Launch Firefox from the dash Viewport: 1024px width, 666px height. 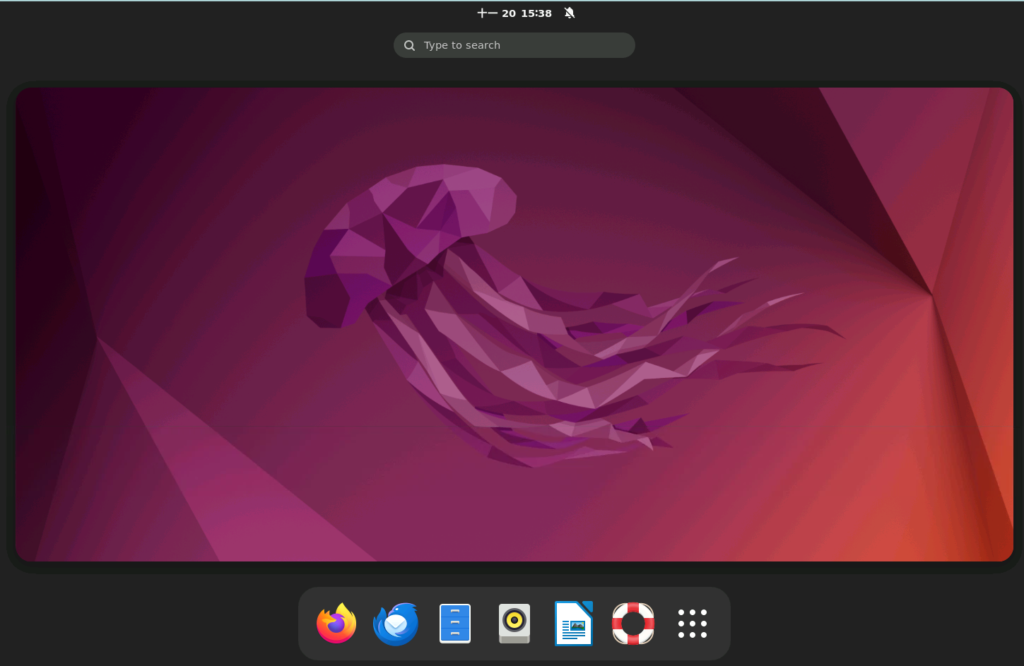[x=336, y=624]
